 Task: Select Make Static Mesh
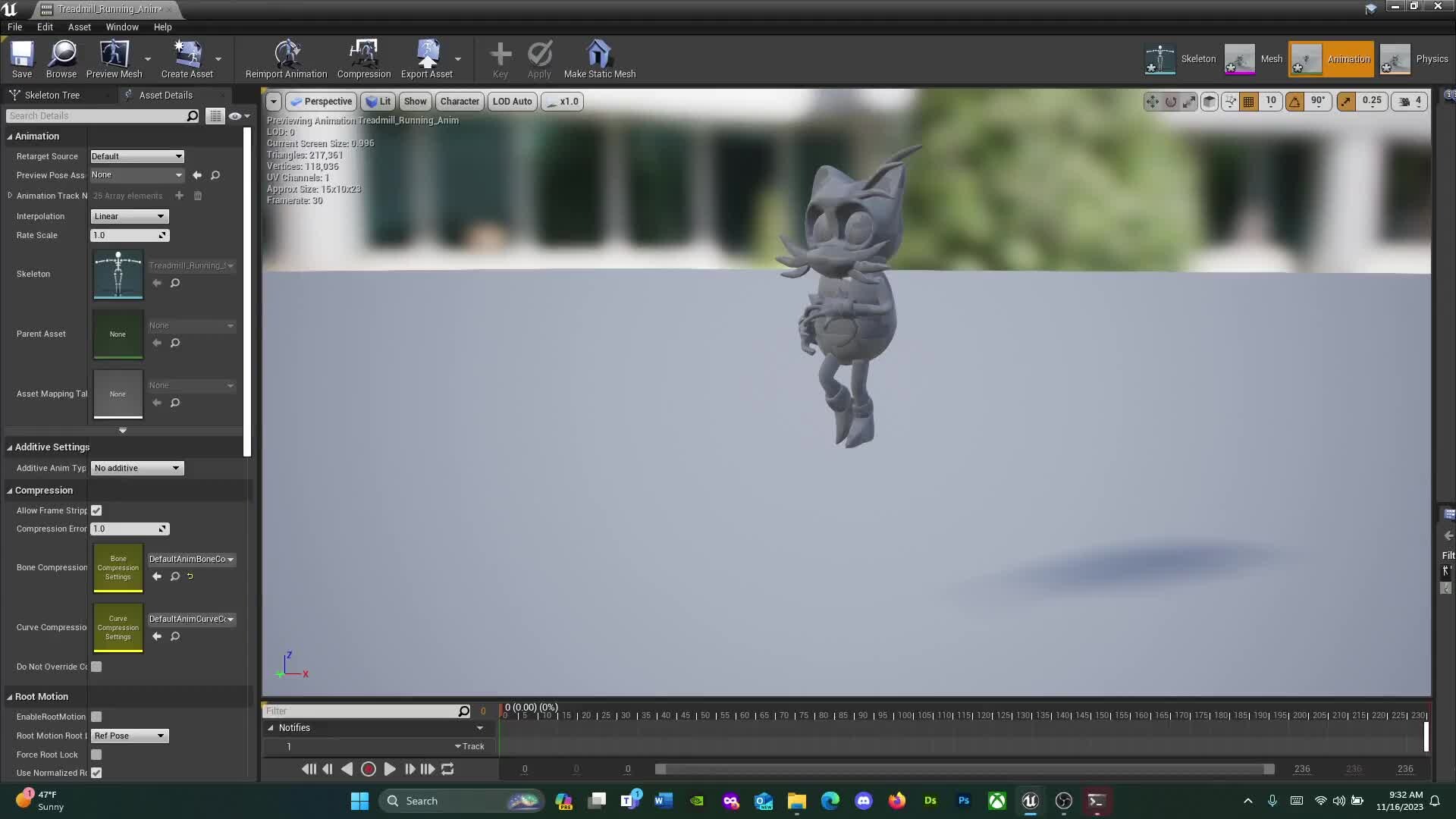[x=598, y=59]
